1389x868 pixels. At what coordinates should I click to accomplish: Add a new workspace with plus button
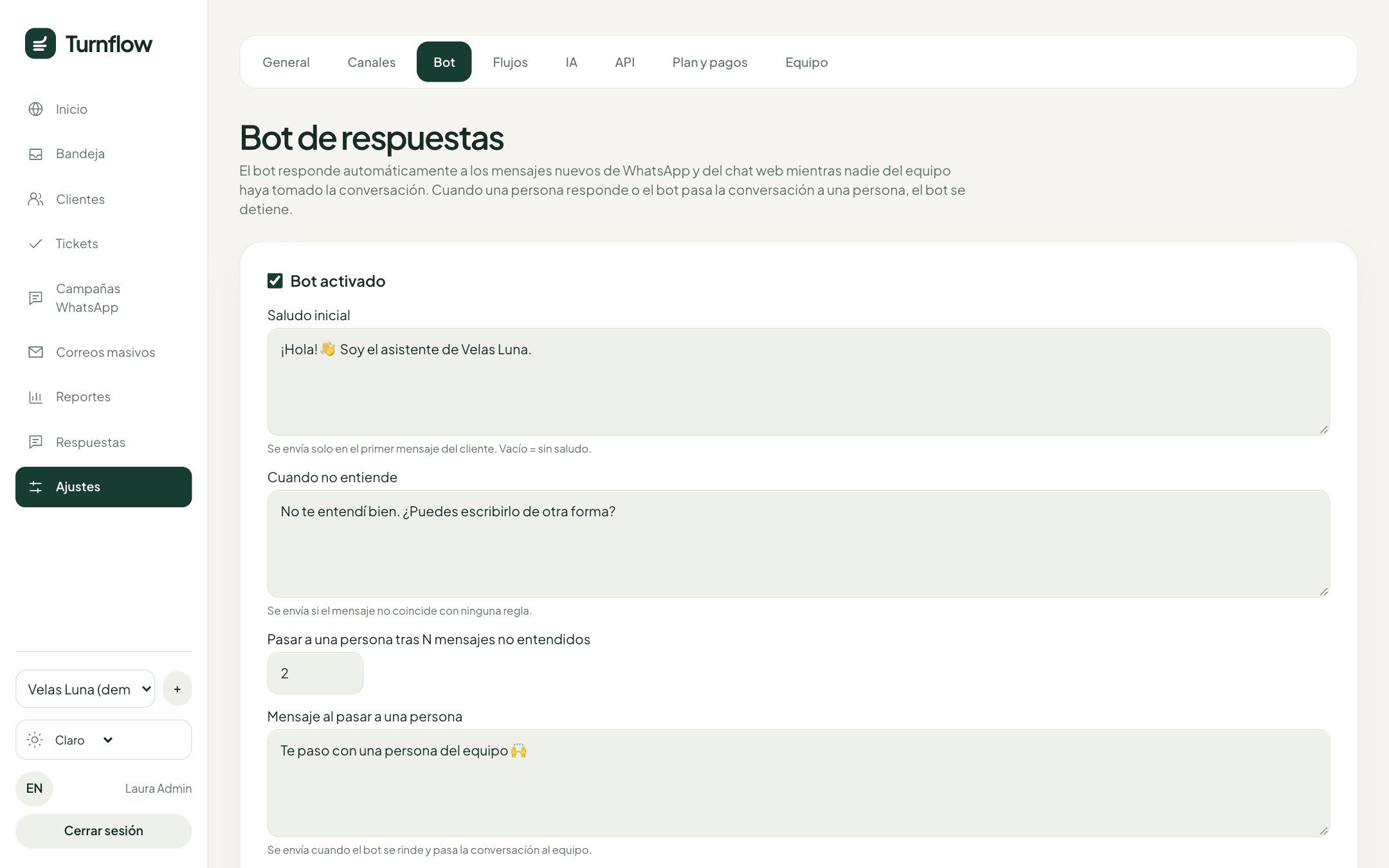pyautogui.click(x=177, y=689)
